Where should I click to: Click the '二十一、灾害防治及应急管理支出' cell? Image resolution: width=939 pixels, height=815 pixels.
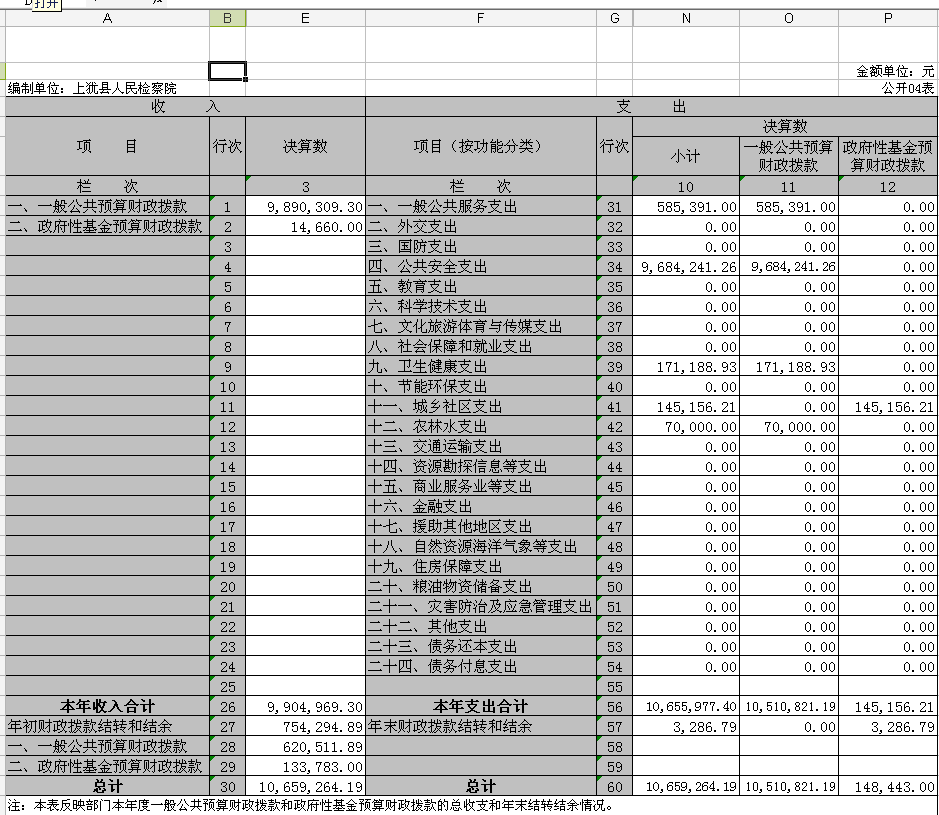(481, 607)
